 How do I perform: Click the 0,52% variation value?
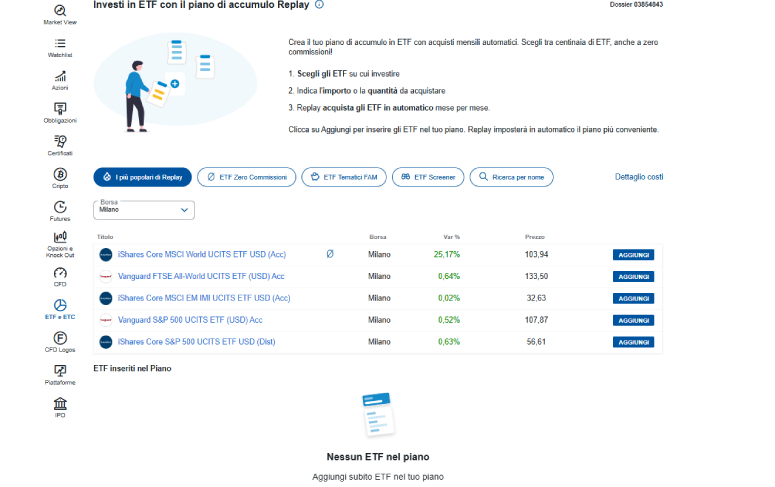pyautogui.click(x=449, y=320)
